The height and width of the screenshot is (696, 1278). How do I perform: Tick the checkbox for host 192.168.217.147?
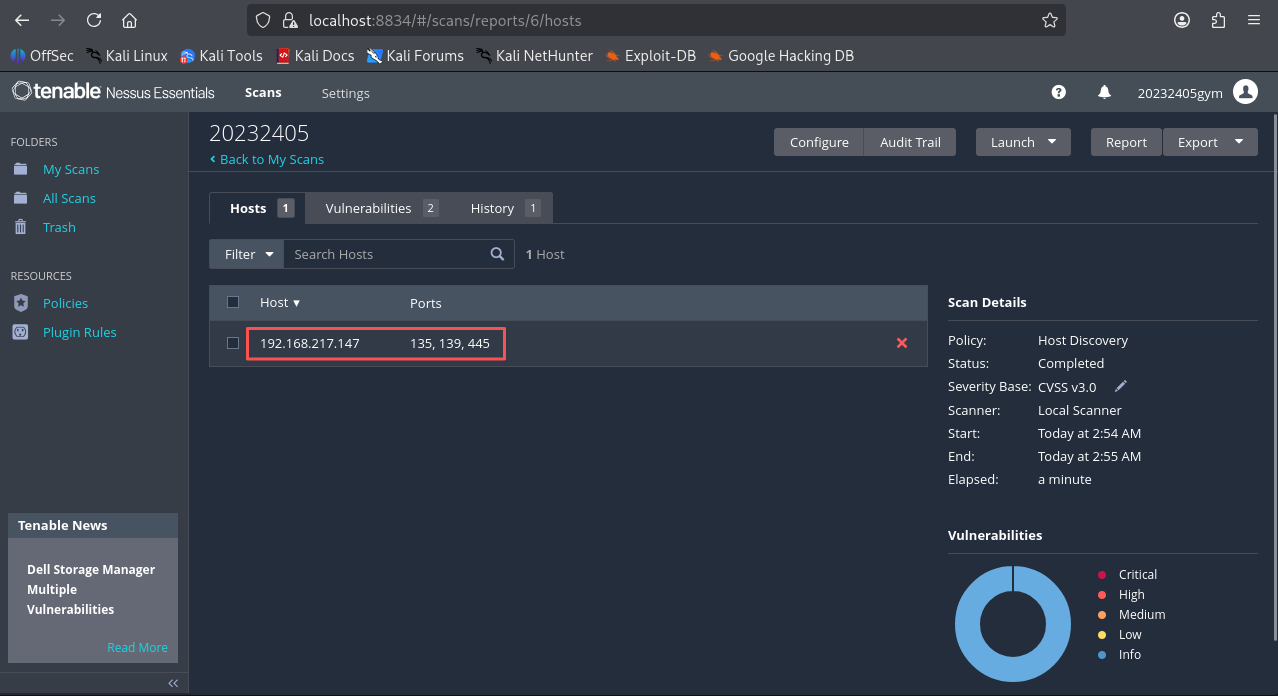tap(233, 343)
